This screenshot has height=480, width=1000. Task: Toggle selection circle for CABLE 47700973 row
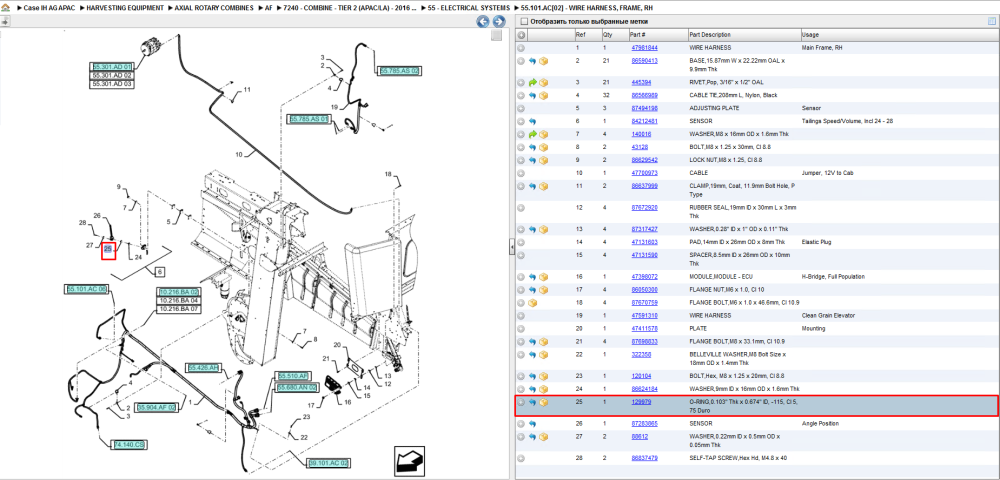point(522,173)
